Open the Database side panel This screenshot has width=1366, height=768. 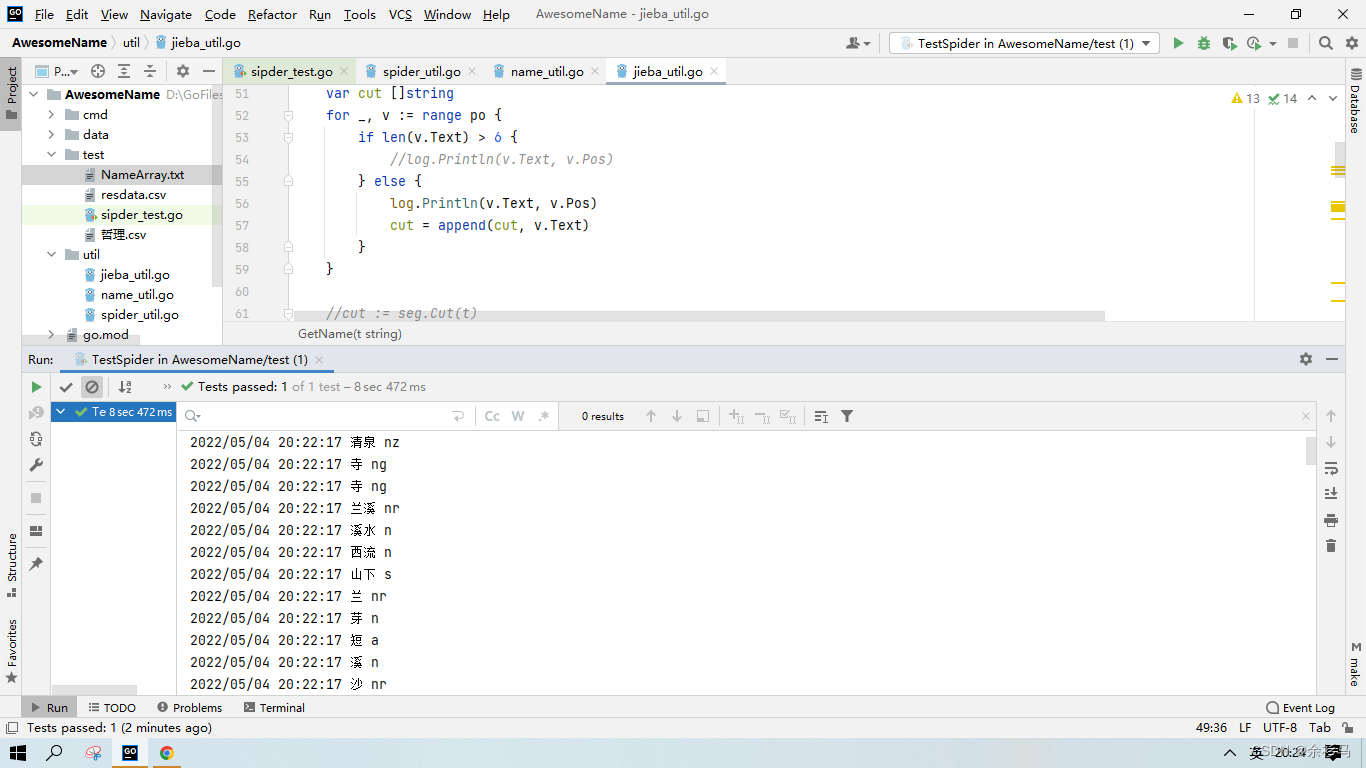[1355, 101]
